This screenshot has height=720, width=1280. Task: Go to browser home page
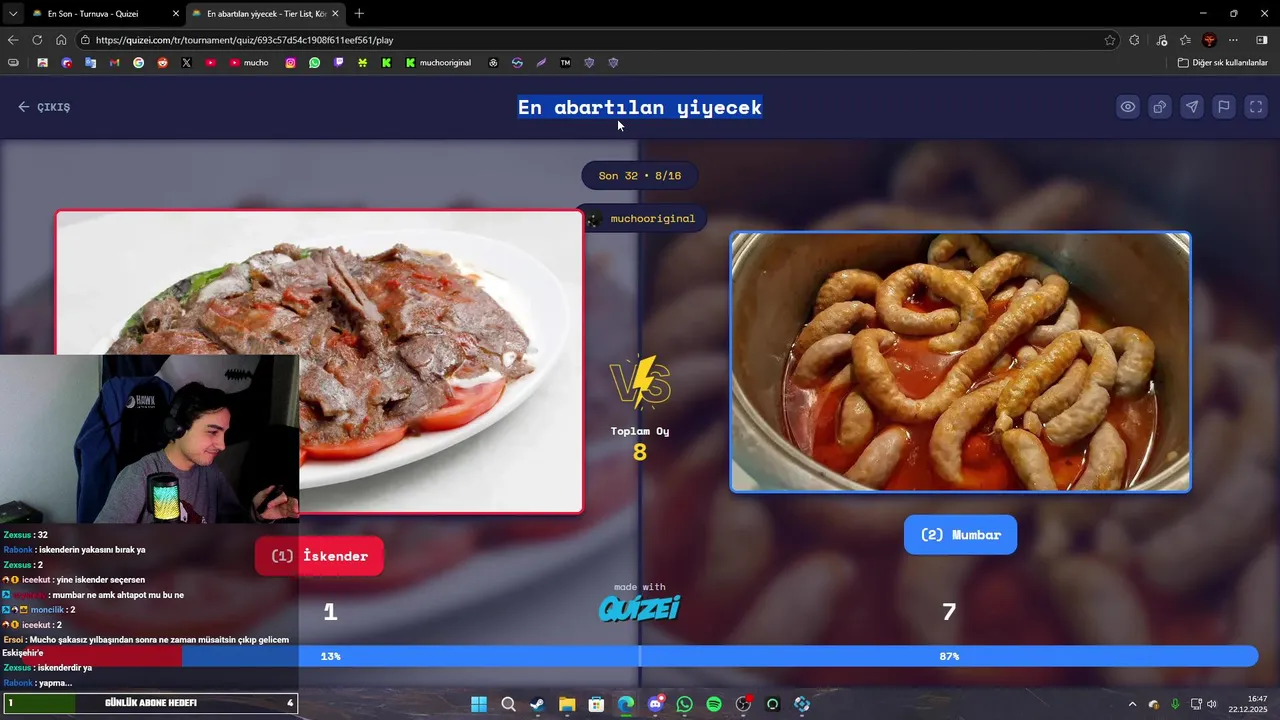(x=61, y=40)
